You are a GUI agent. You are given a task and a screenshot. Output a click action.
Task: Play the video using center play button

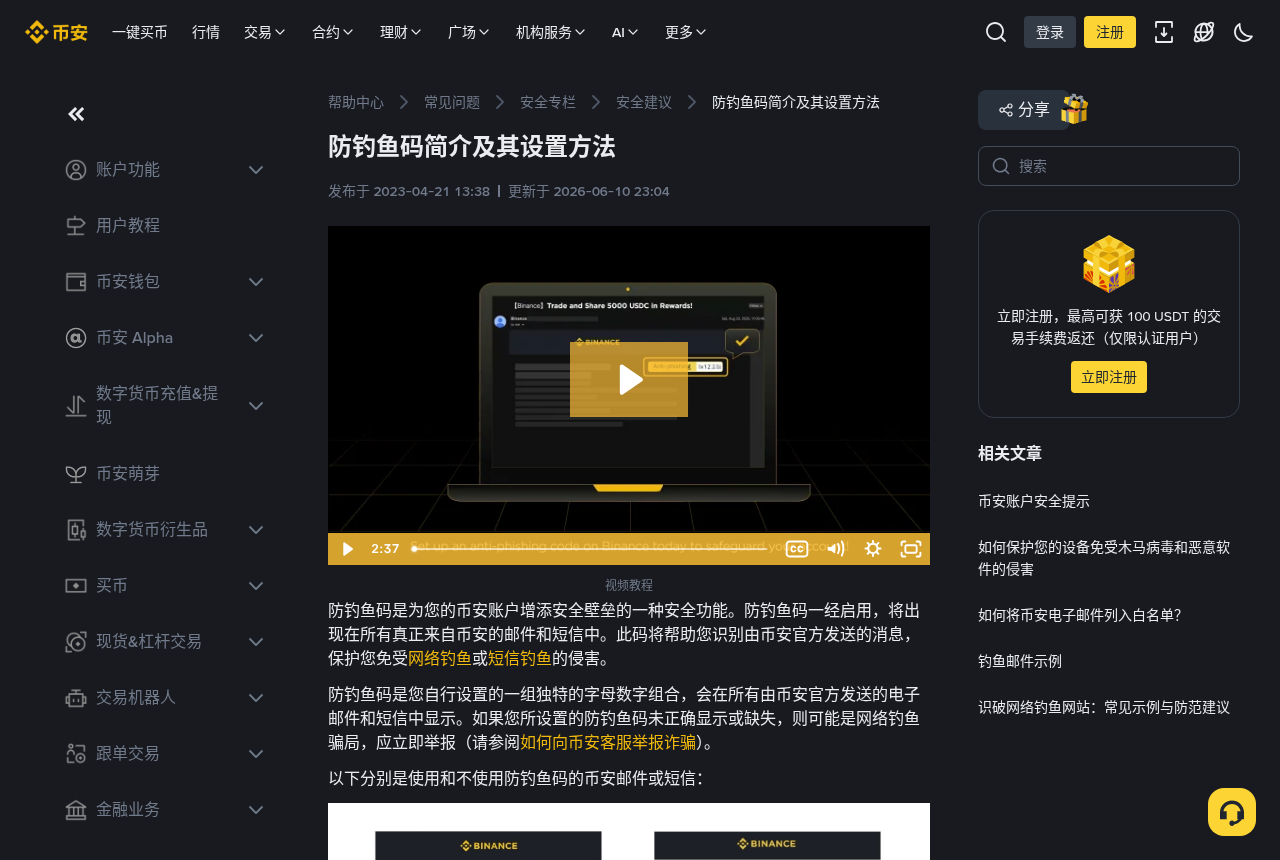click(x=629, y=379)
